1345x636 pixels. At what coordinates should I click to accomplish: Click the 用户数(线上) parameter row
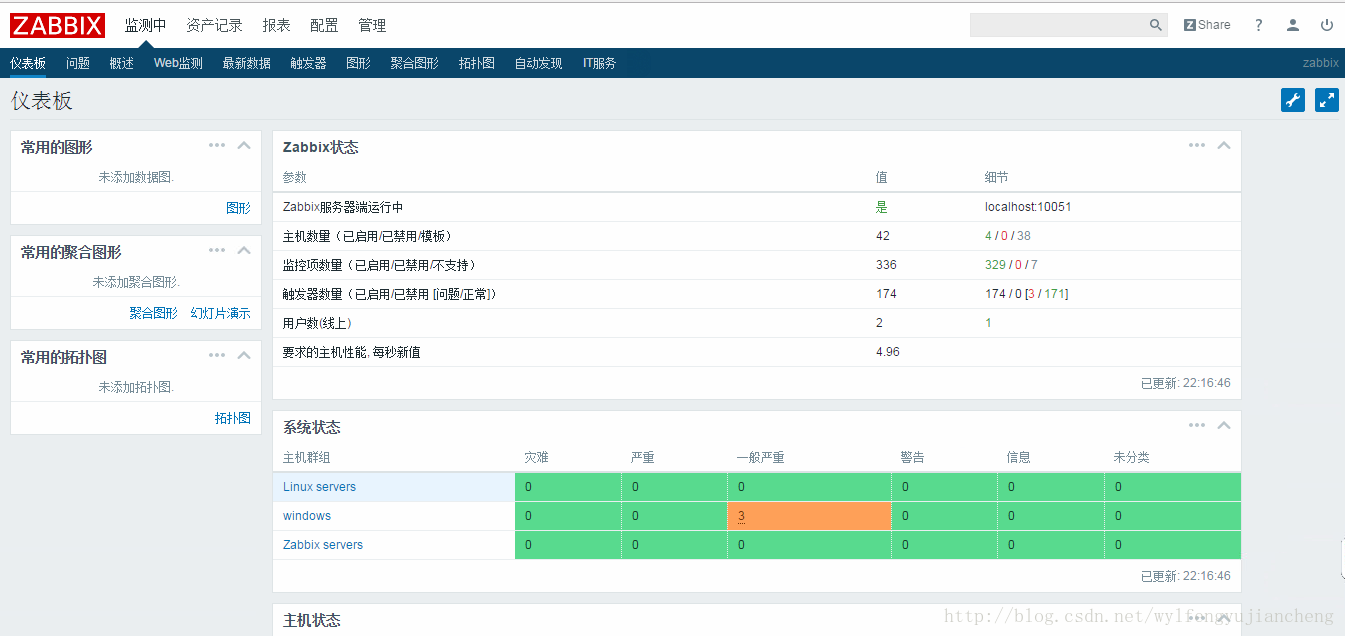[x=757, y=323]
